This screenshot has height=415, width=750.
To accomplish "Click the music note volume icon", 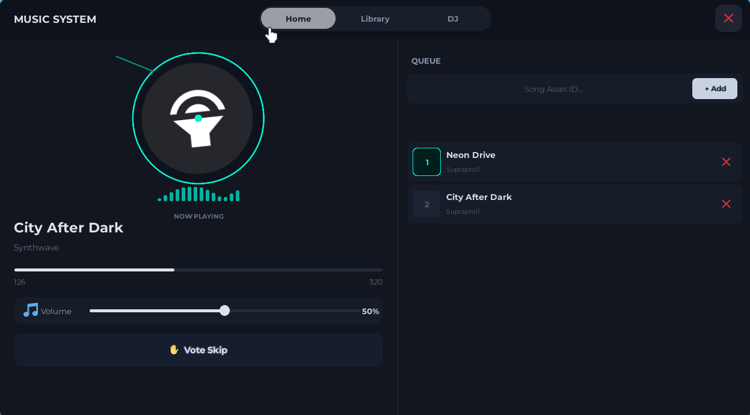I will click(31, 310).
